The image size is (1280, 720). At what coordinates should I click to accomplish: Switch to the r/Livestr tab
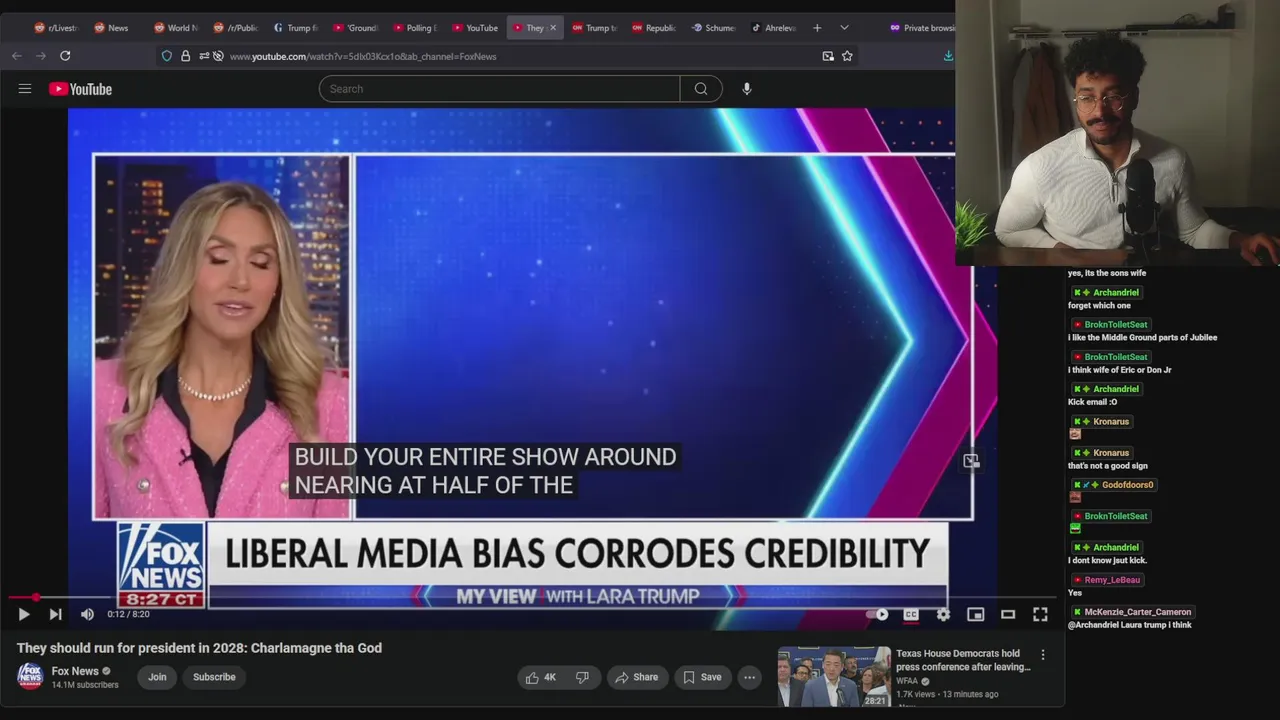(56, 28)
